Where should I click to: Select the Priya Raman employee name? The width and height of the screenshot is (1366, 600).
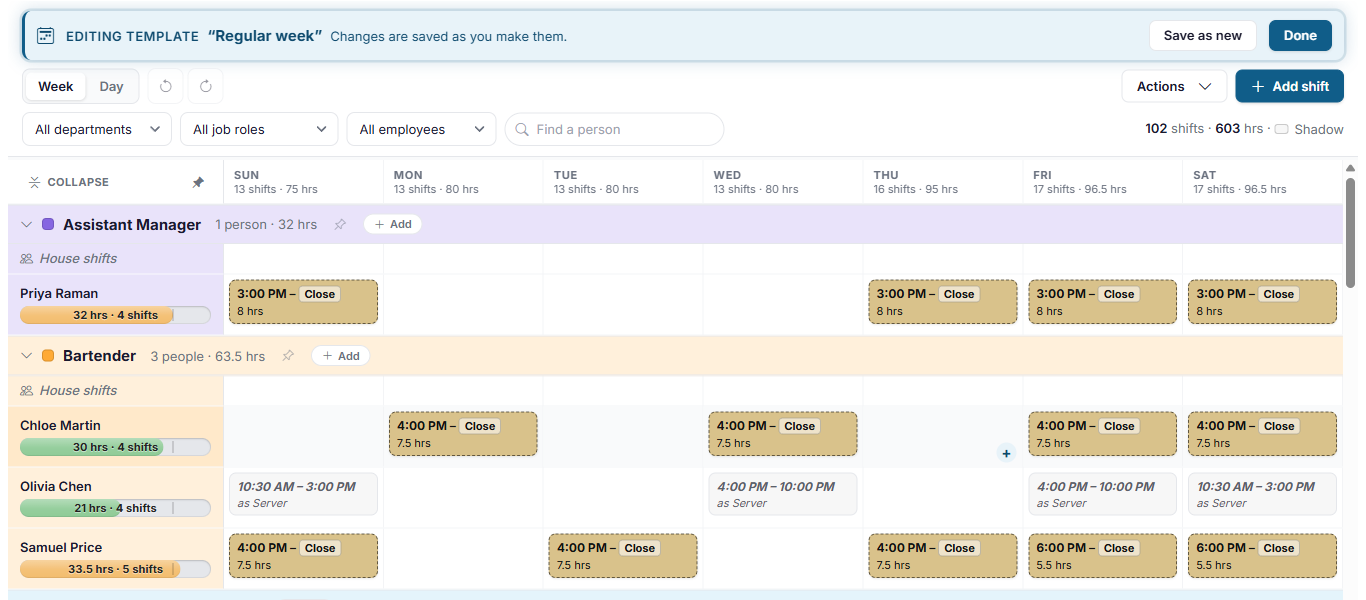59,293
